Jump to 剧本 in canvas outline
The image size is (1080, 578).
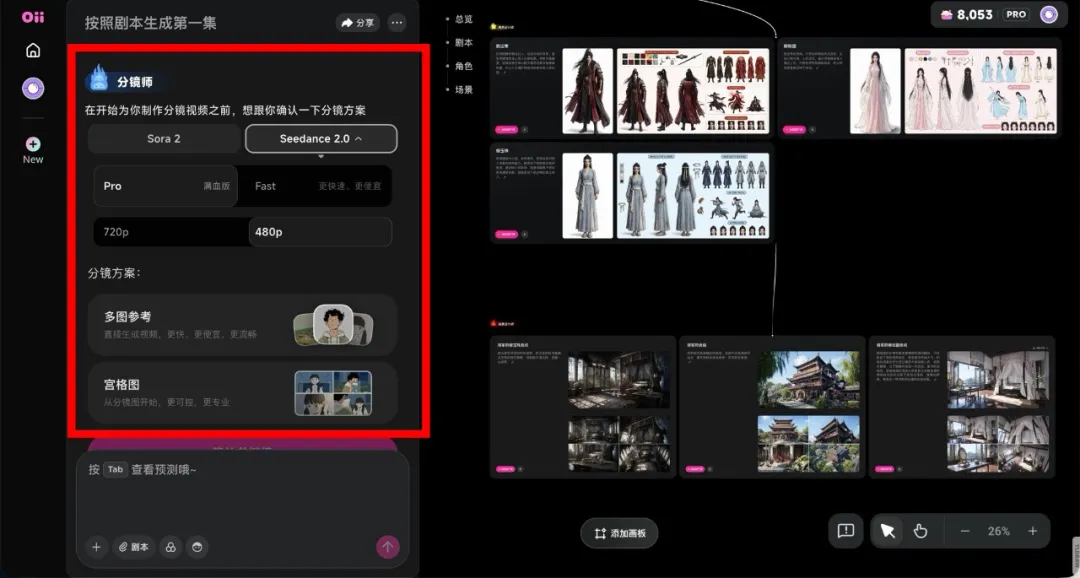tap(464, 43)
